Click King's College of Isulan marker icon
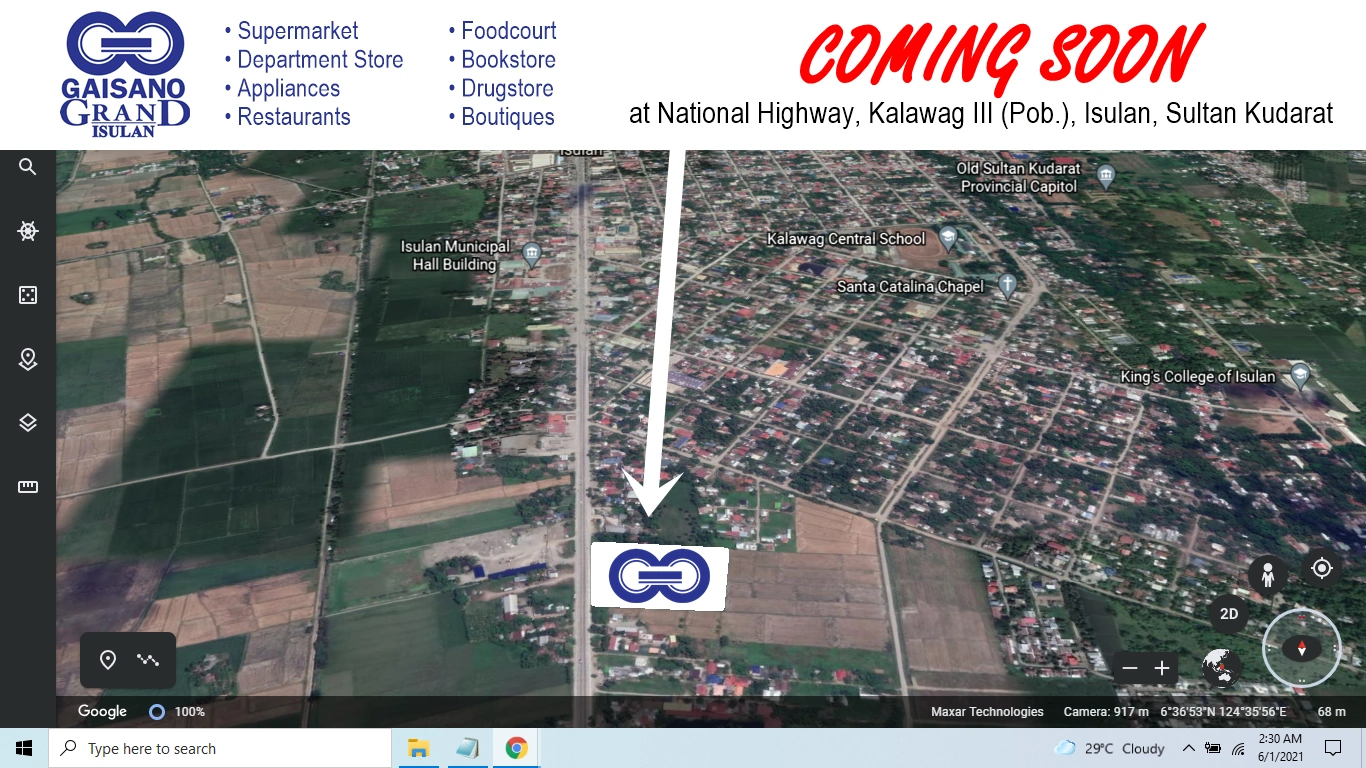1366x768 pixels. coord(1299,376)
